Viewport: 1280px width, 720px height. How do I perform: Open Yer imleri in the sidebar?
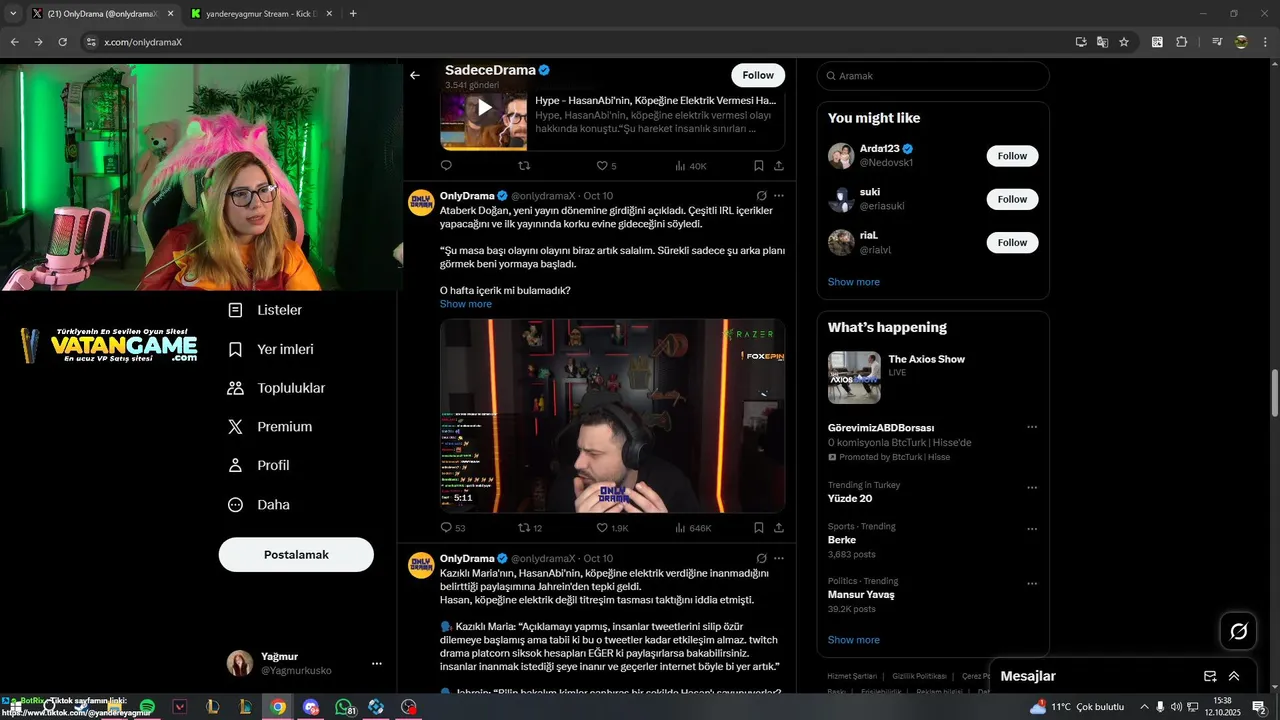[x=270, y=349]
